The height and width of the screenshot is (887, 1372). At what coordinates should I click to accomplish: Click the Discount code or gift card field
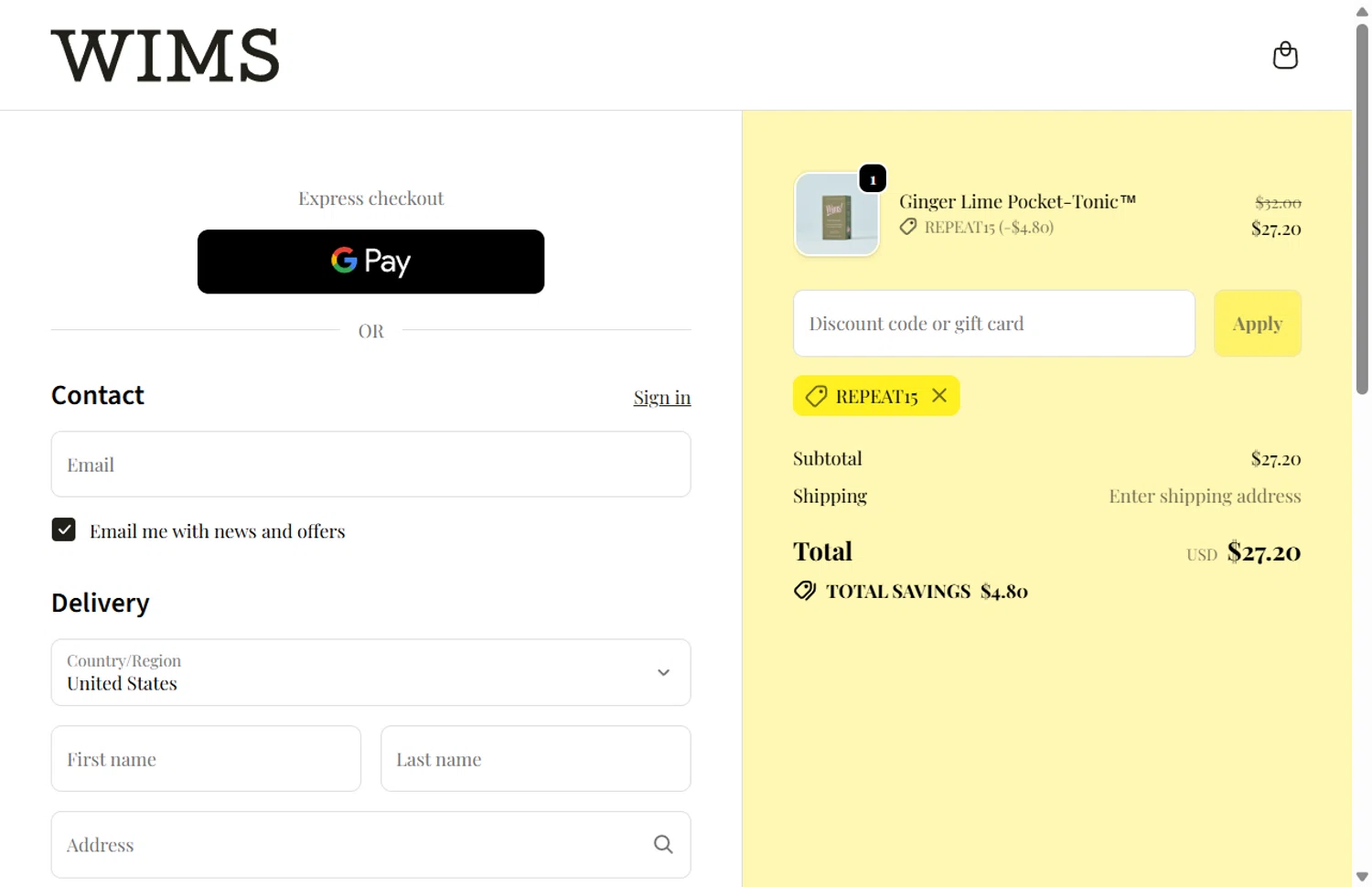[994, 324]
